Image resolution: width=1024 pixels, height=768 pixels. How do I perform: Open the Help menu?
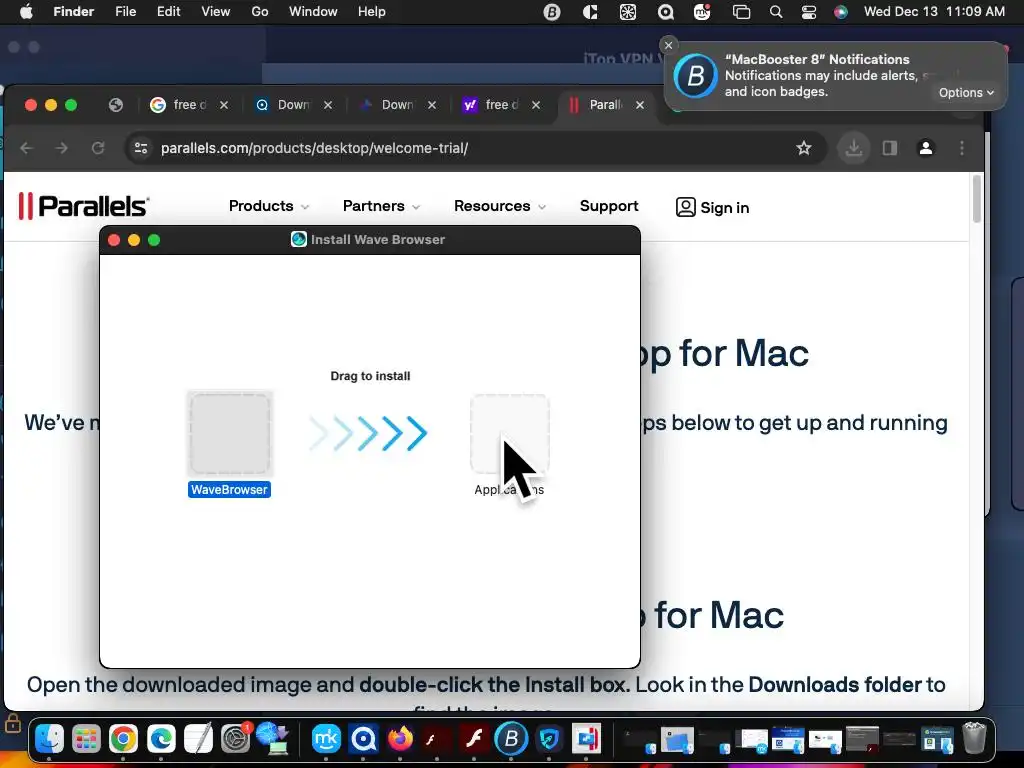click(372, 12)
